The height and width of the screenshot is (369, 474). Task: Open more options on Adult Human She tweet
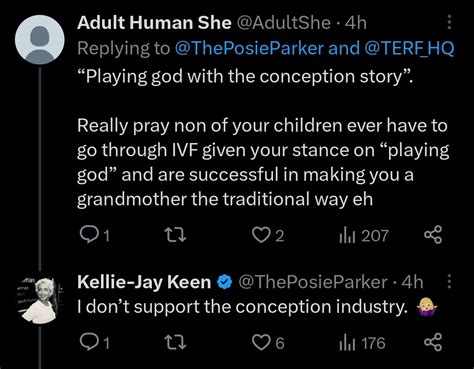pyautogui.click(x=449, y=22)
